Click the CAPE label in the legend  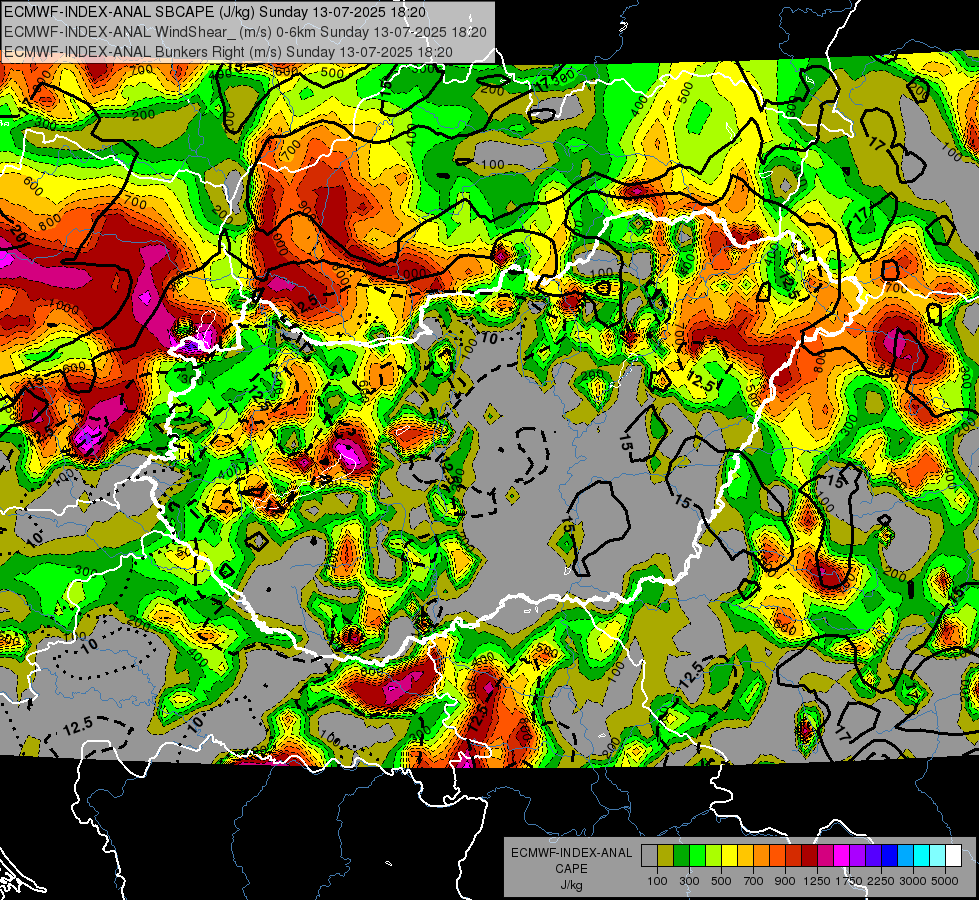pos(571,868)
